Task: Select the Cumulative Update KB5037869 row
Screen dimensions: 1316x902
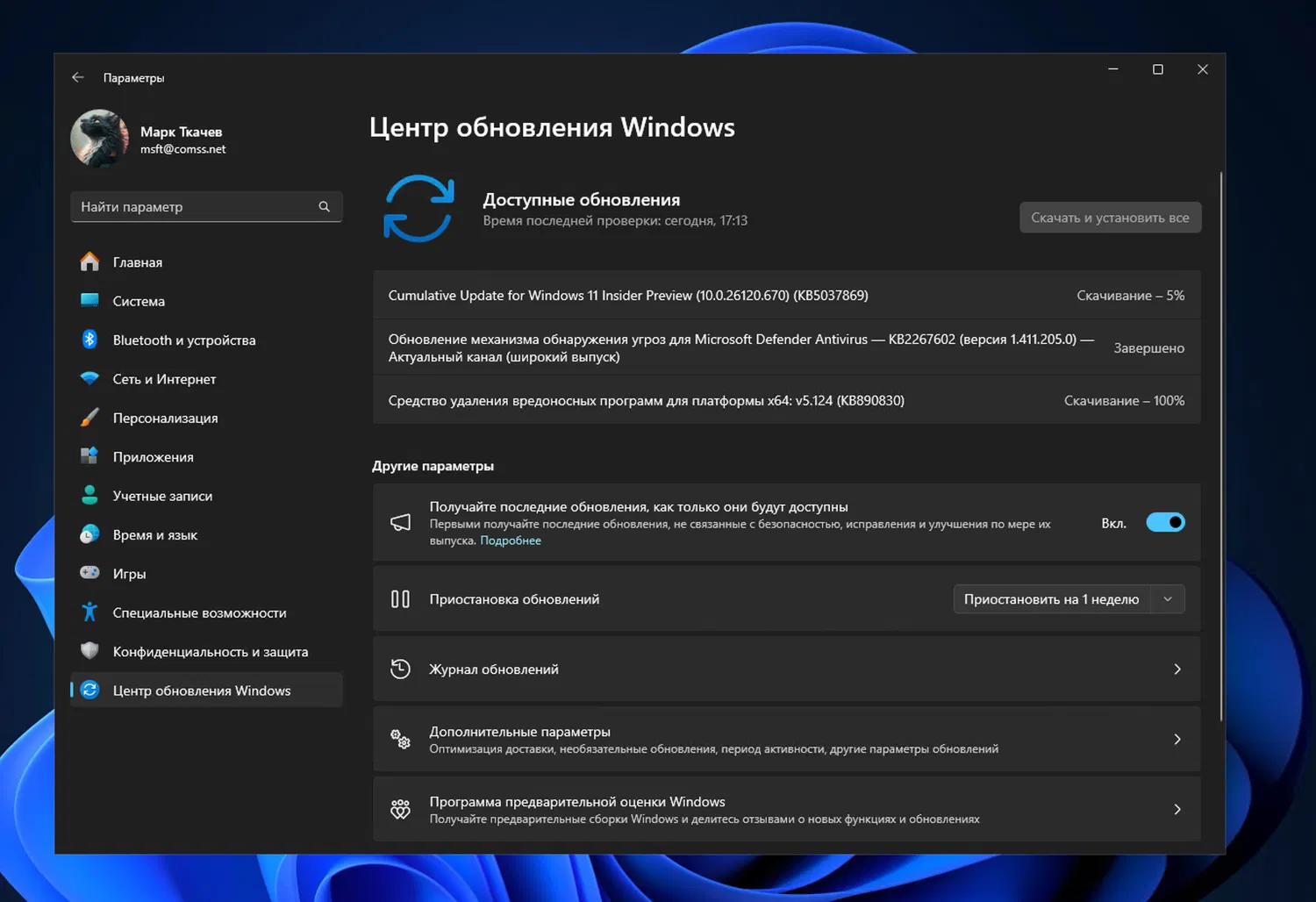Action: coord(787,296)
